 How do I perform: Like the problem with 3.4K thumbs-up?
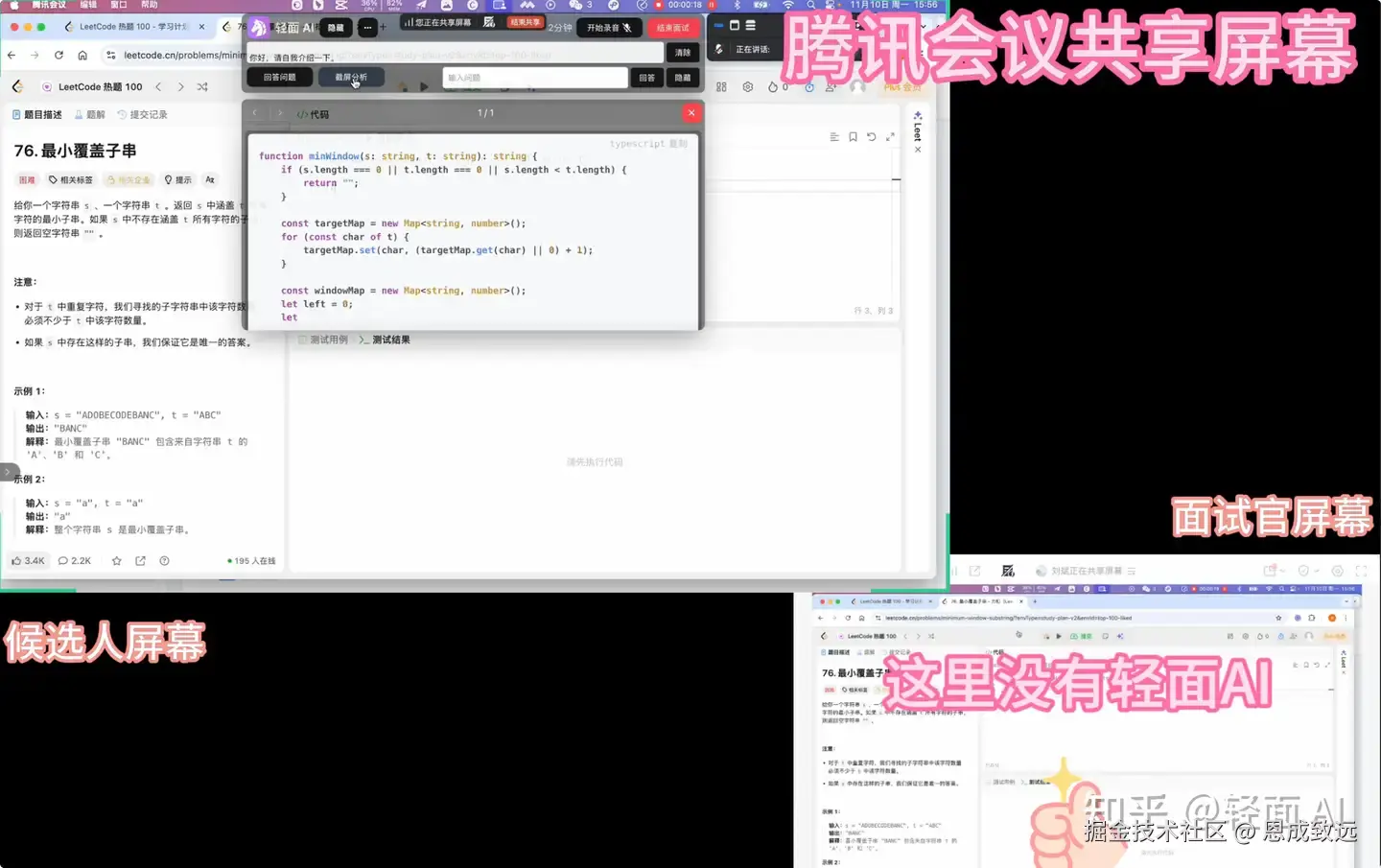[28, 560]
